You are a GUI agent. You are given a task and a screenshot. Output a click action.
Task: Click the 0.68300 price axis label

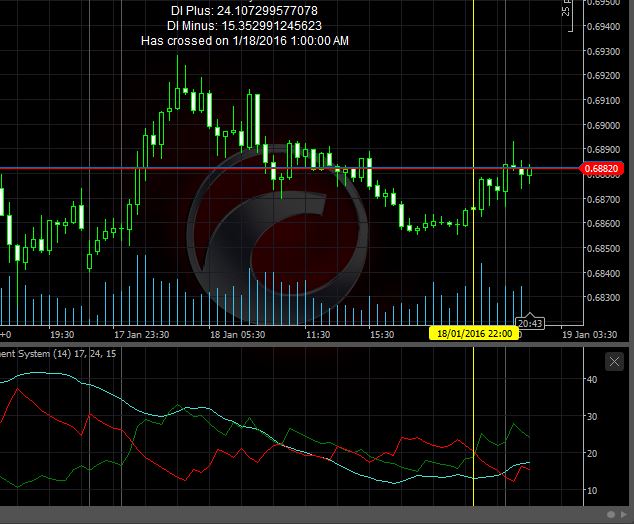pyautogui.click(x=603, y=298)
